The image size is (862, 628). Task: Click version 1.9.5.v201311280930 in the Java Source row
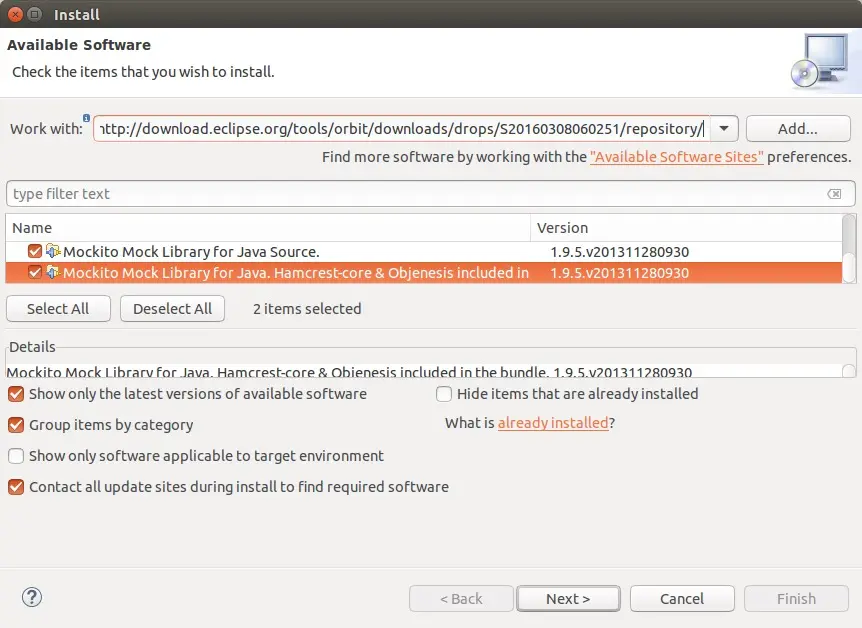point(620,252)
